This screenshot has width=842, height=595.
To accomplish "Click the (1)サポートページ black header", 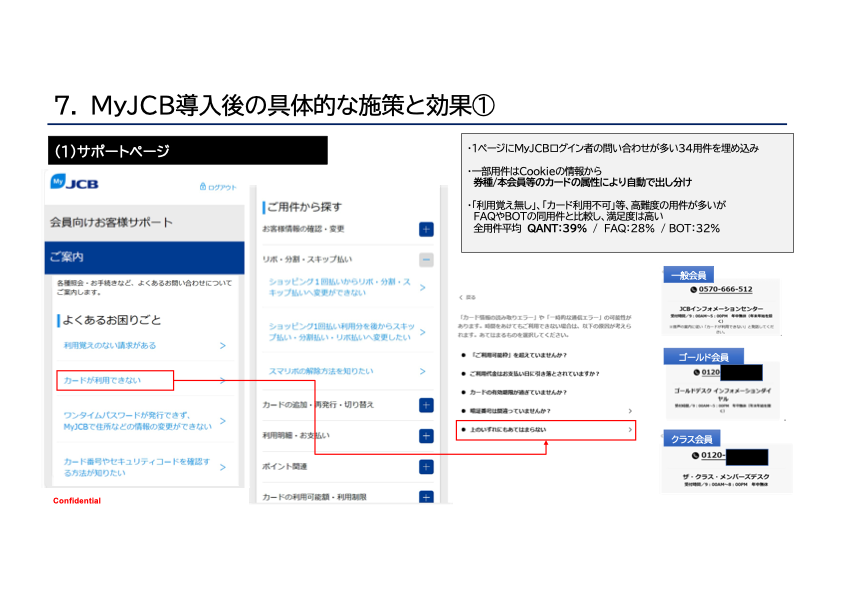I will 188,150.
